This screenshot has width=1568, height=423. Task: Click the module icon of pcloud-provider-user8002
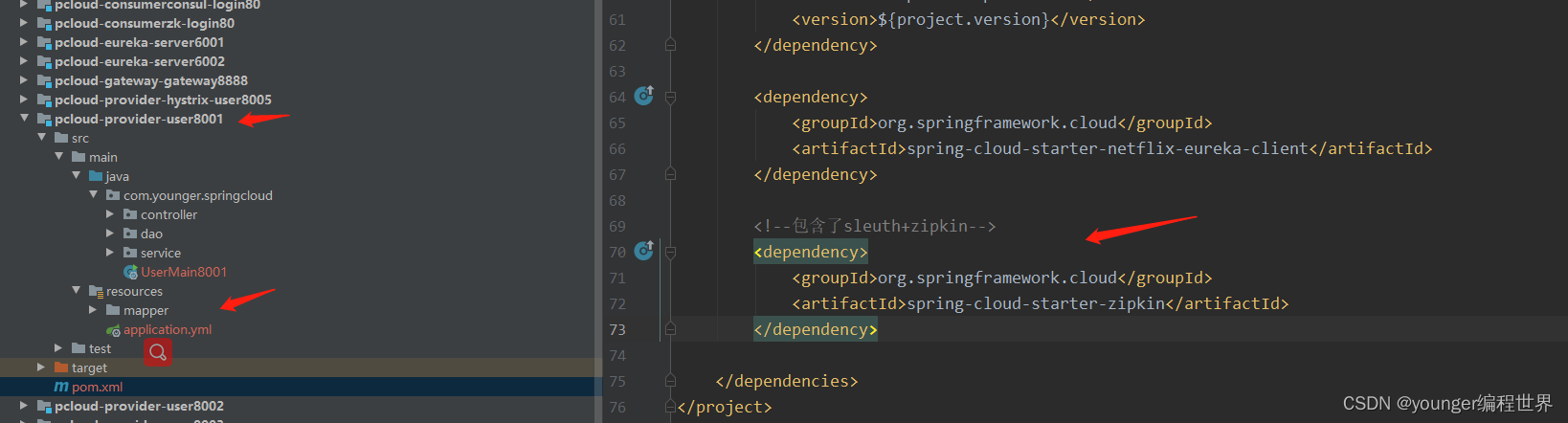pyautogui.click(x=44, y=406)
